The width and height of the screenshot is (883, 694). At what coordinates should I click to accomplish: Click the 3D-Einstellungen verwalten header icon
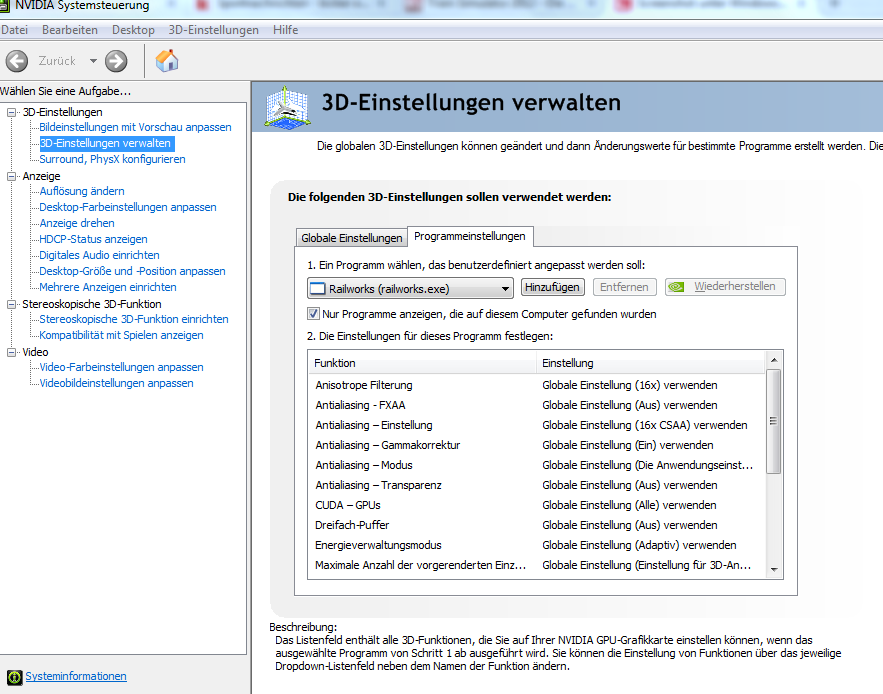287,106
